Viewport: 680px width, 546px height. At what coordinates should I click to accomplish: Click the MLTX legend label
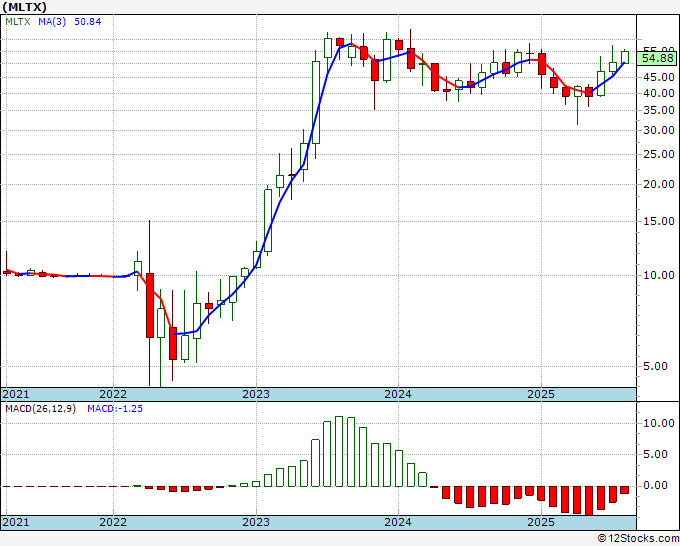tap(18, 21)
